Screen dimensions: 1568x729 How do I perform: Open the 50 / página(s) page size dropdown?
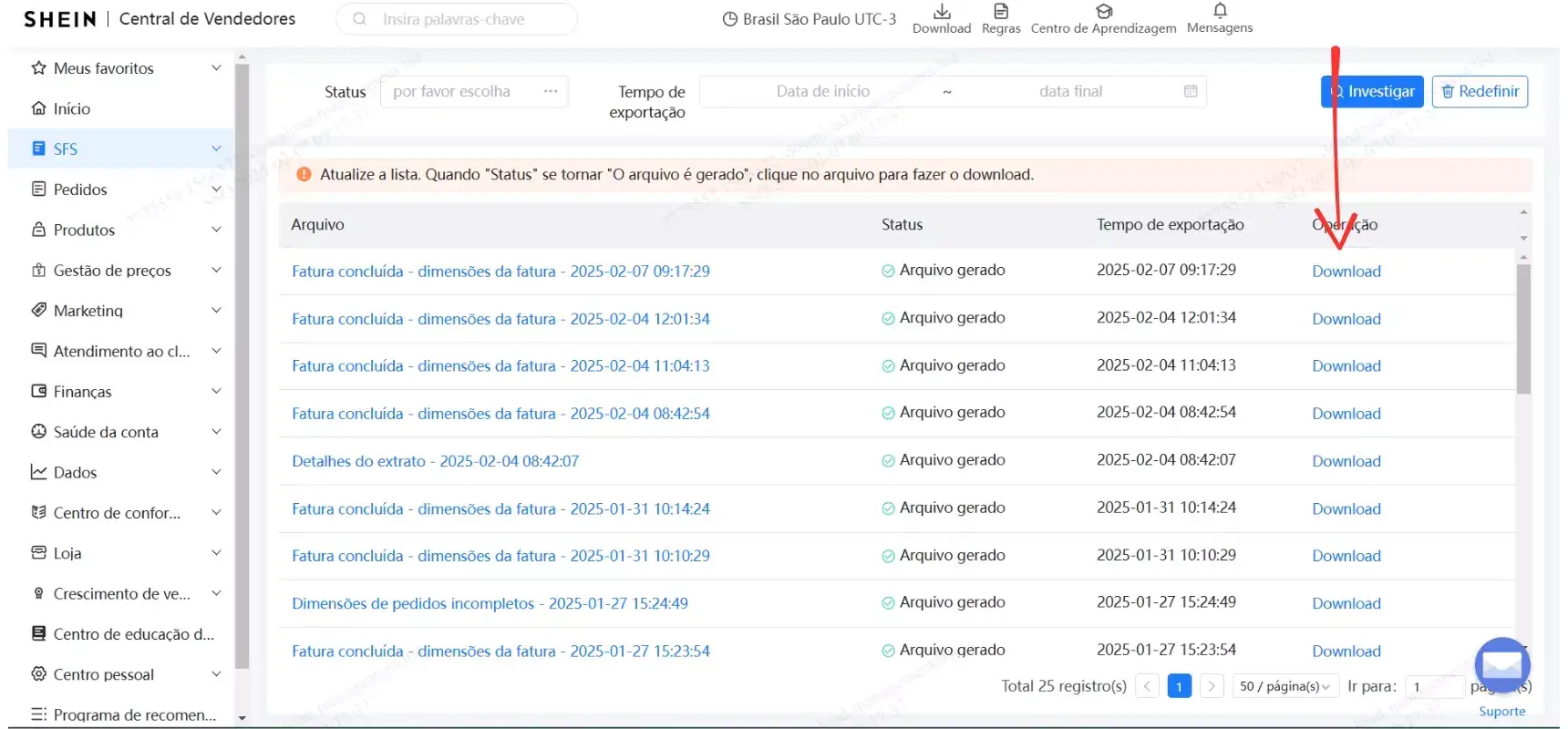point(1284,686)
